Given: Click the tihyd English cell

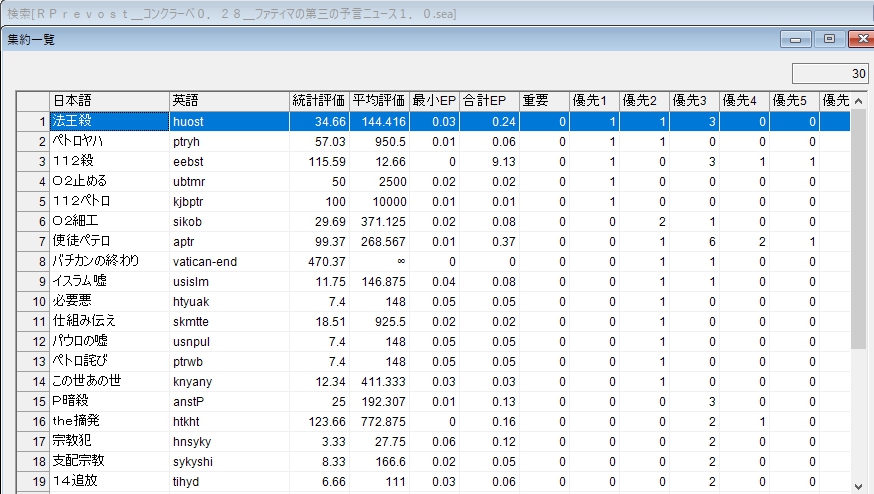Looking at the screenshot, I should point(229,481).
